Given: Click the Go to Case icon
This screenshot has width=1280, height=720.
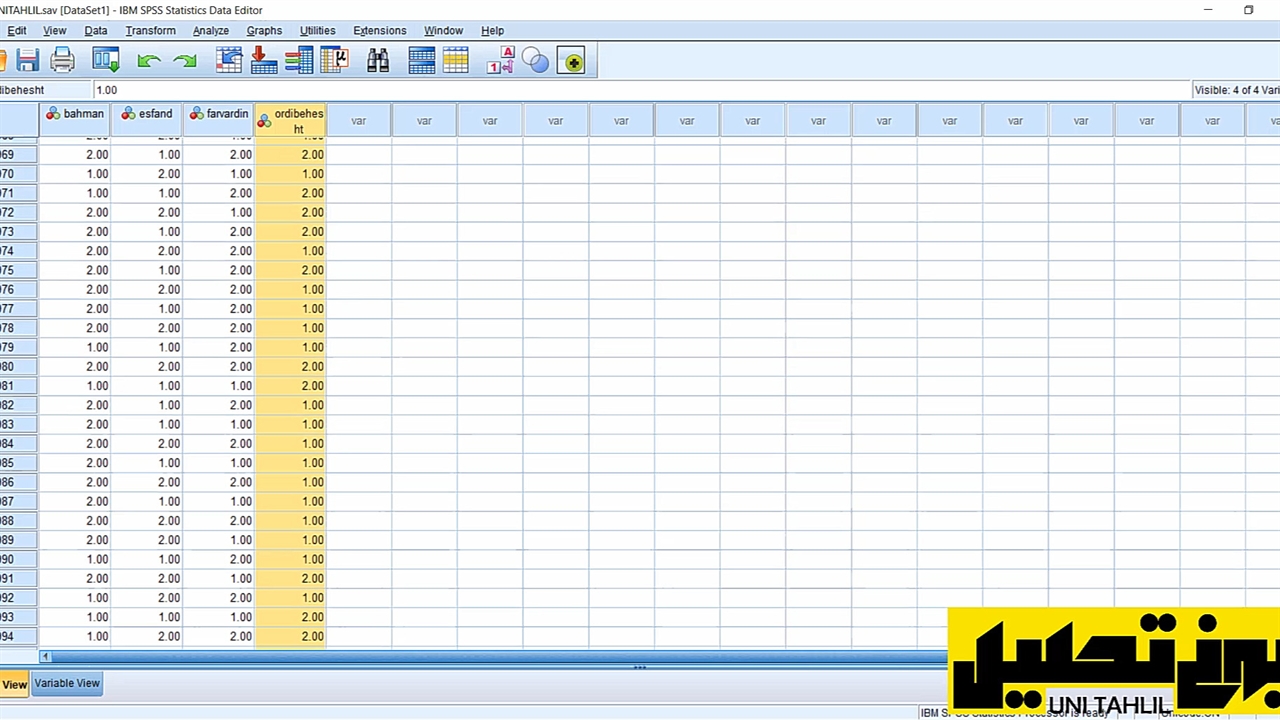Looking at the screenshot, I should point(229,61).
